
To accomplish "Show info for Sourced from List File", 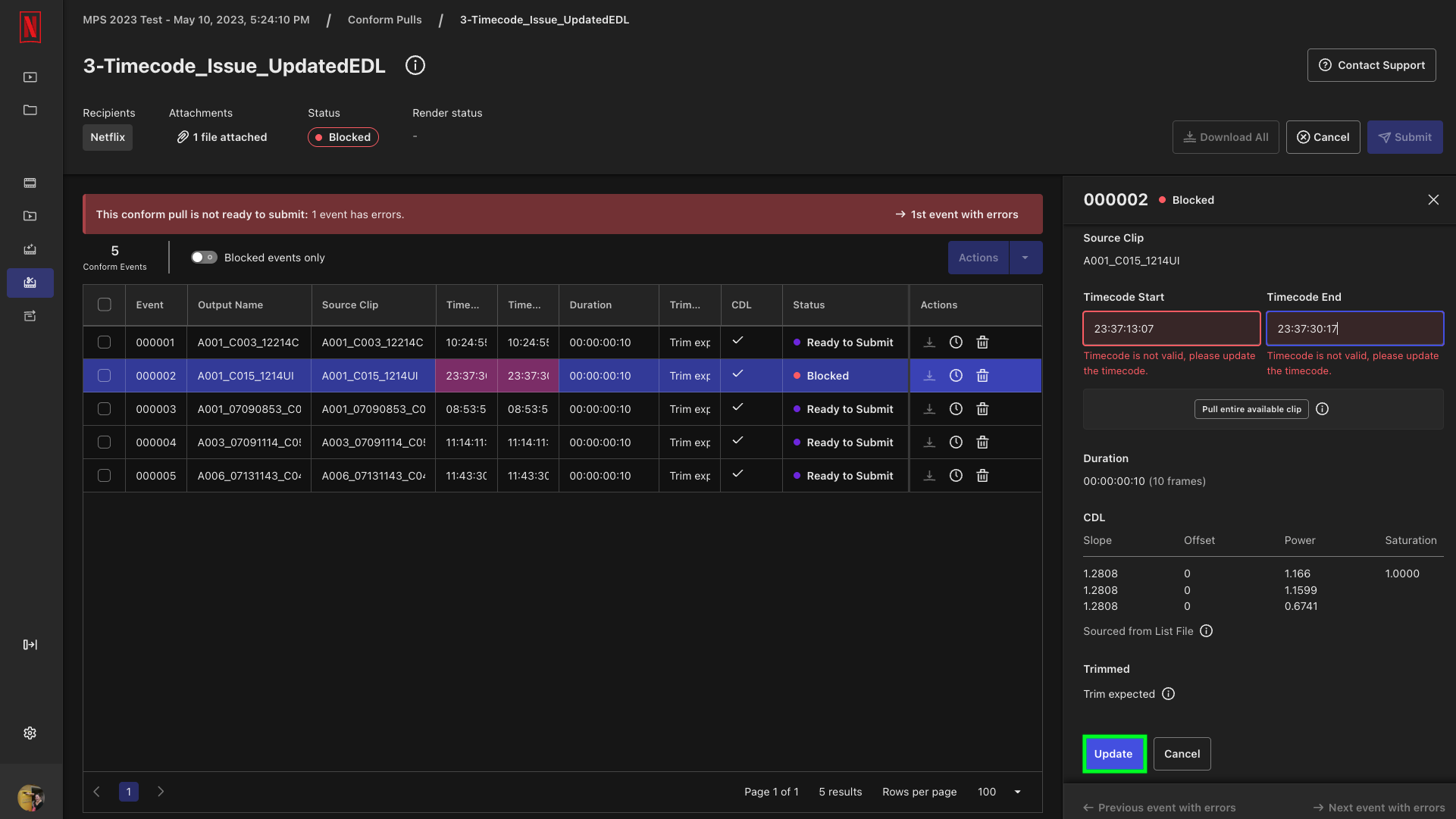I will point(1207,631).
